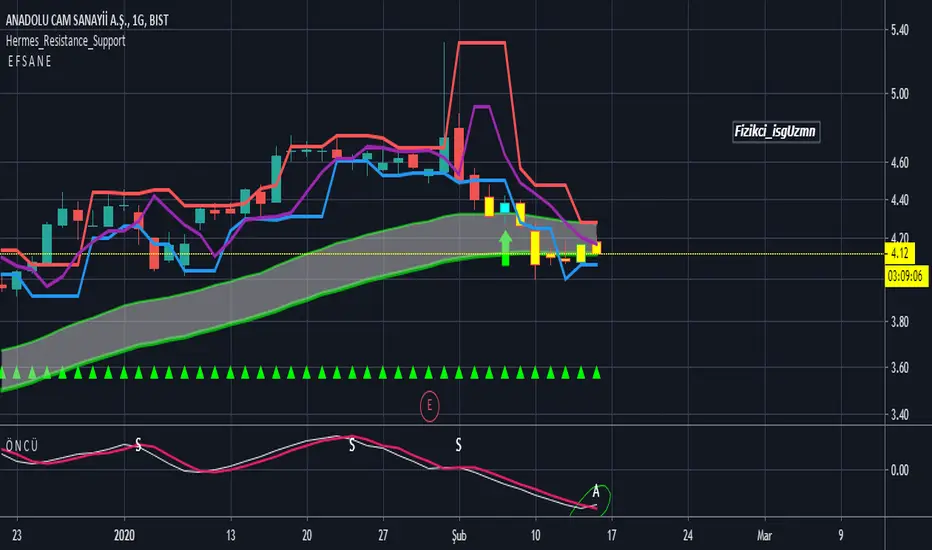Click the 24 date axis label
This screenshot has width=932, height=550.
pyautogui.click(x=688, y=536)
